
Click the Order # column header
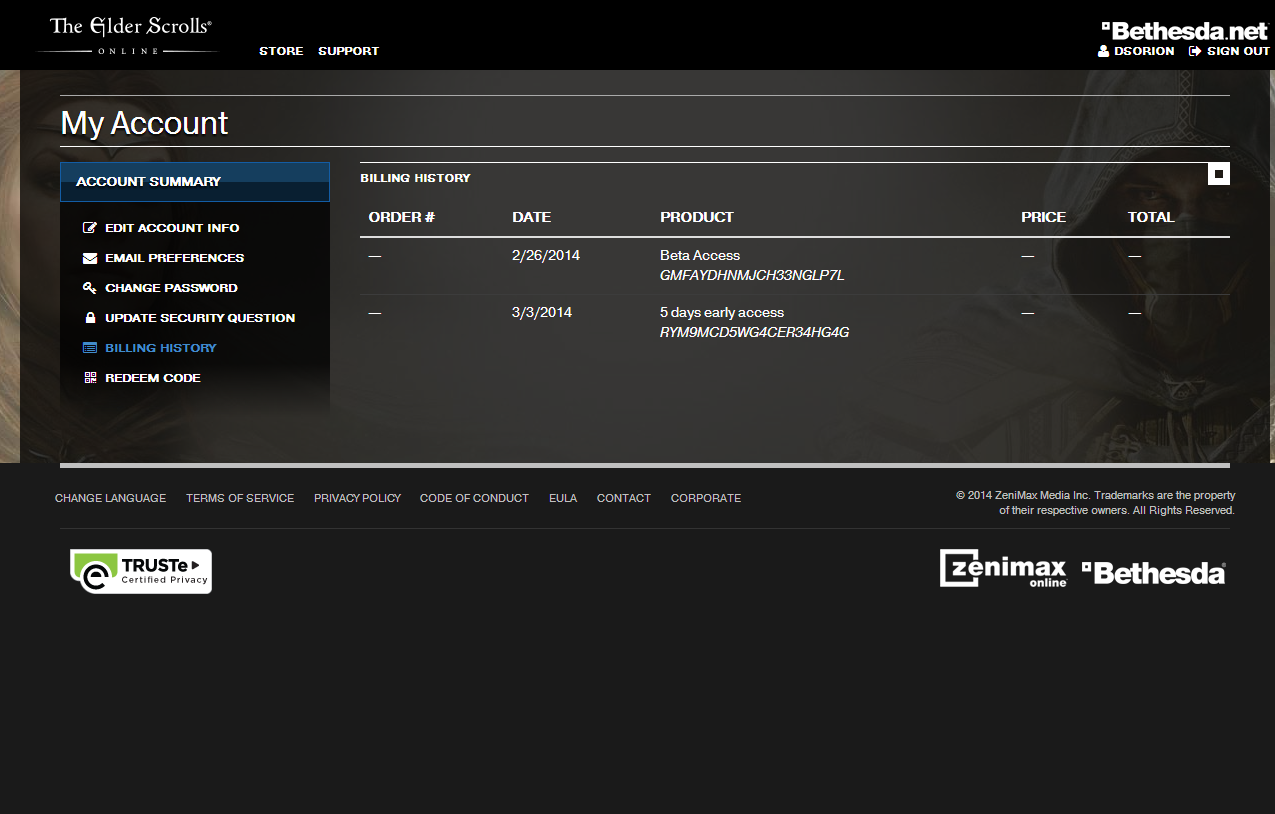pyautogui.click(x=402, y=217)
